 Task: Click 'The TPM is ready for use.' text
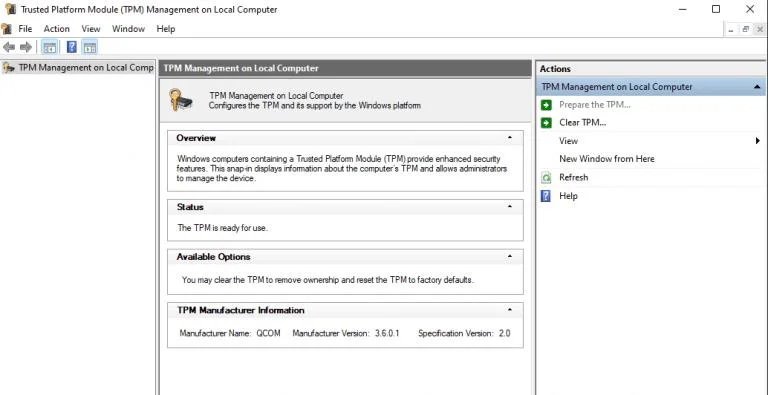(222, 228)
